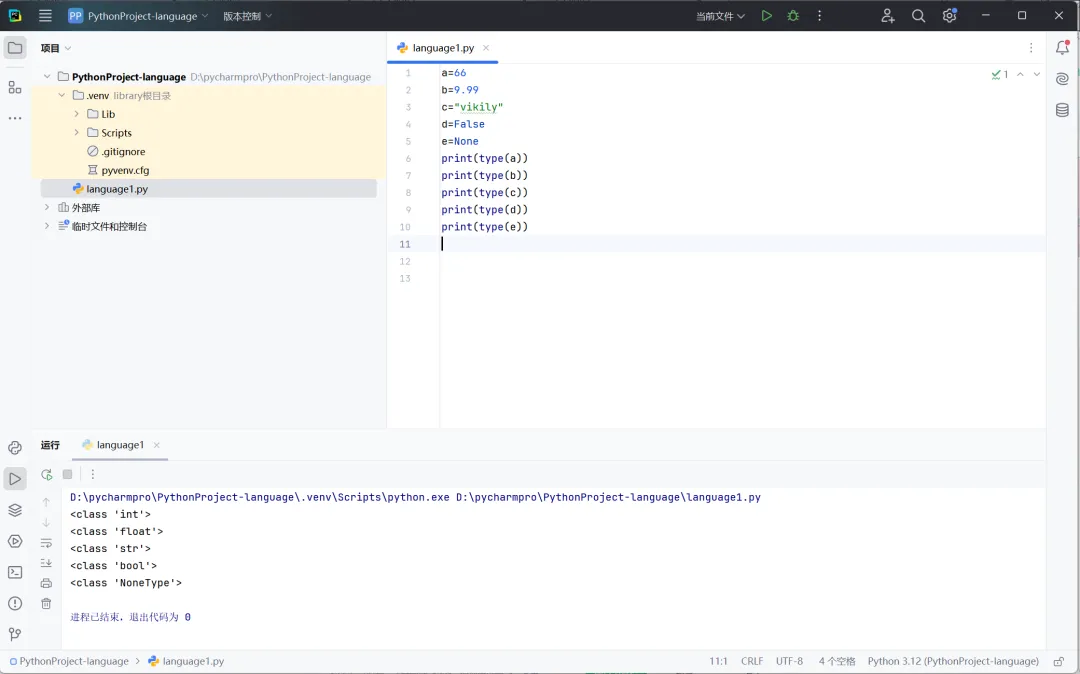Close the language1 run tab

click(x=156, y=445)
